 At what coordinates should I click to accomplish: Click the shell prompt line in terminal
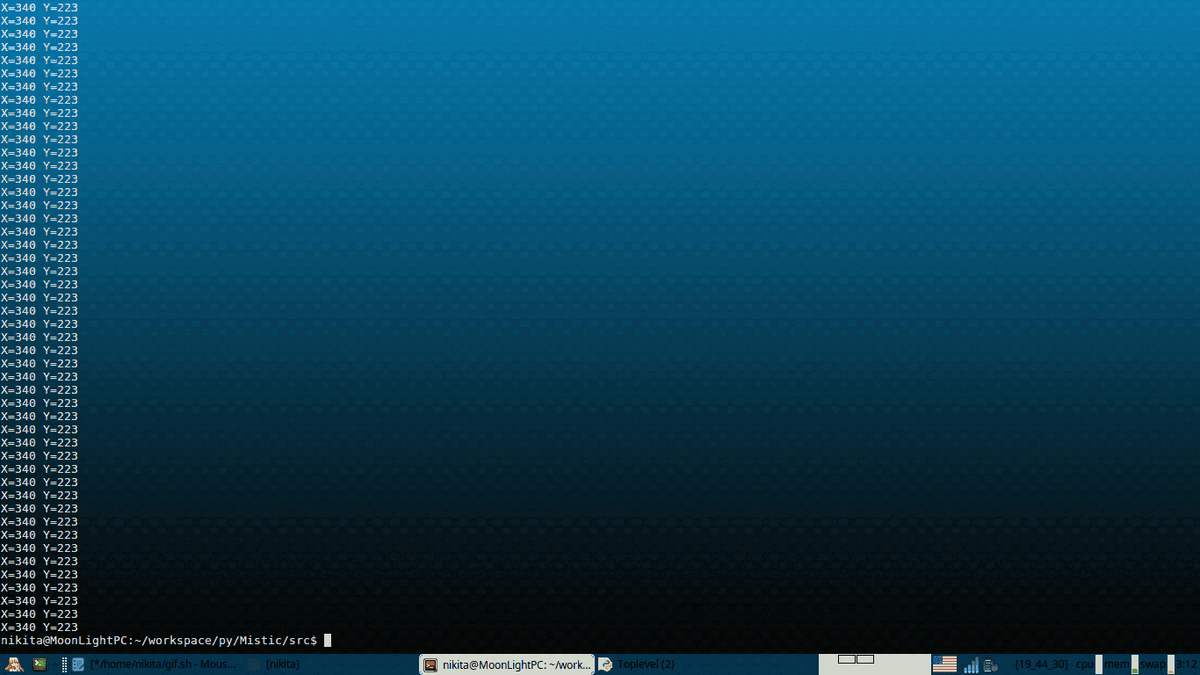pos(165,640)
